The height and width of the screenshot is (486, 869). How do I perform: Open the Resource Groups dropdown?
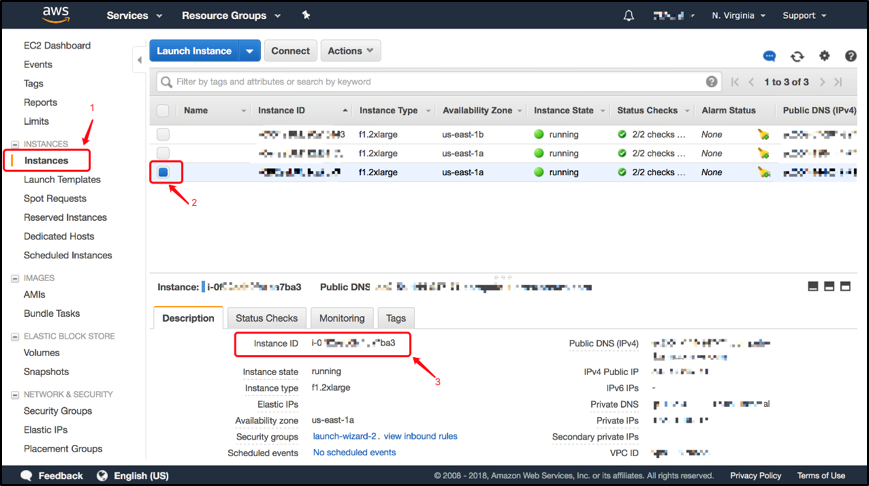pos(231,16)
